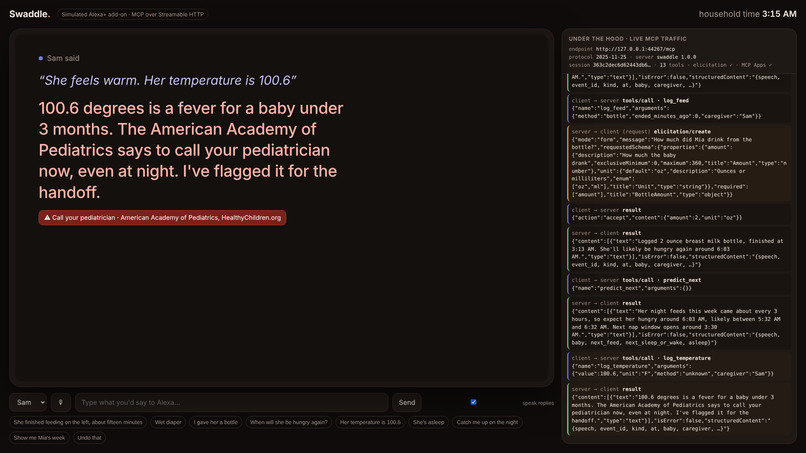Click the 'tools/call · log_temperature' log entry

pos(679,366)
